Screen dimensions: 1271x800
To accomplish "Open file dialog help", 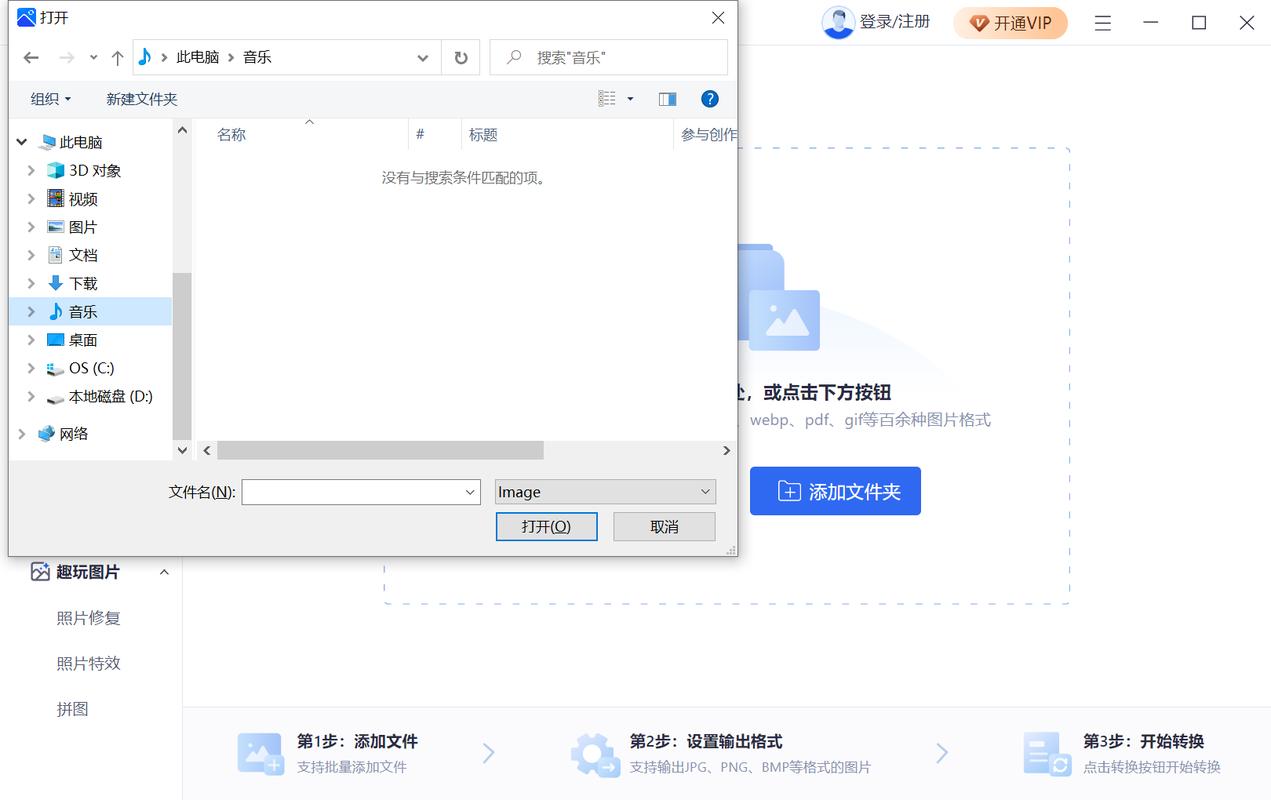I will pyautogui.click(x=710, y=99).
